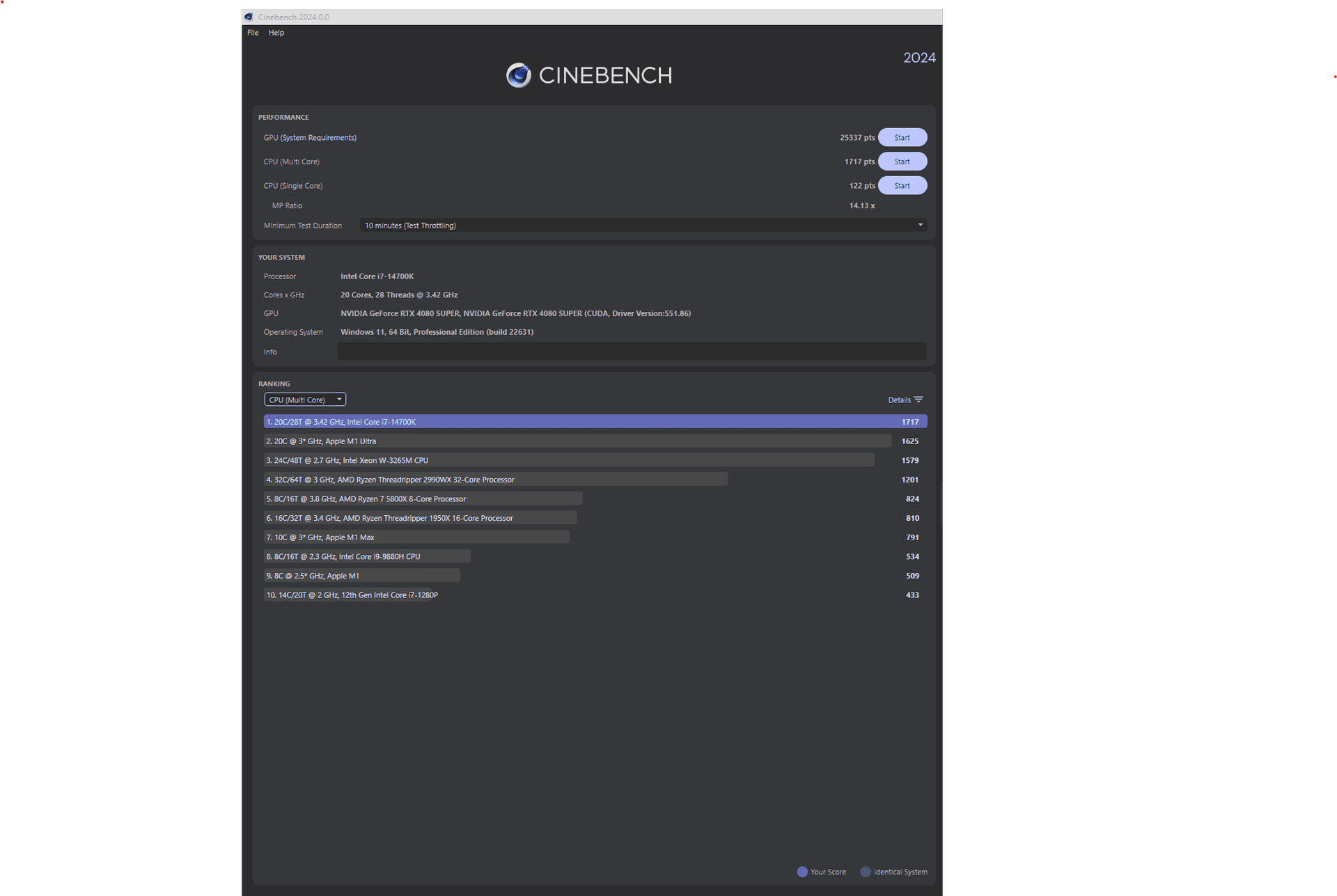Screen dimensions: 1337x896
Task: Click the 25337 pts GPU score
Action: coord(857,138)
